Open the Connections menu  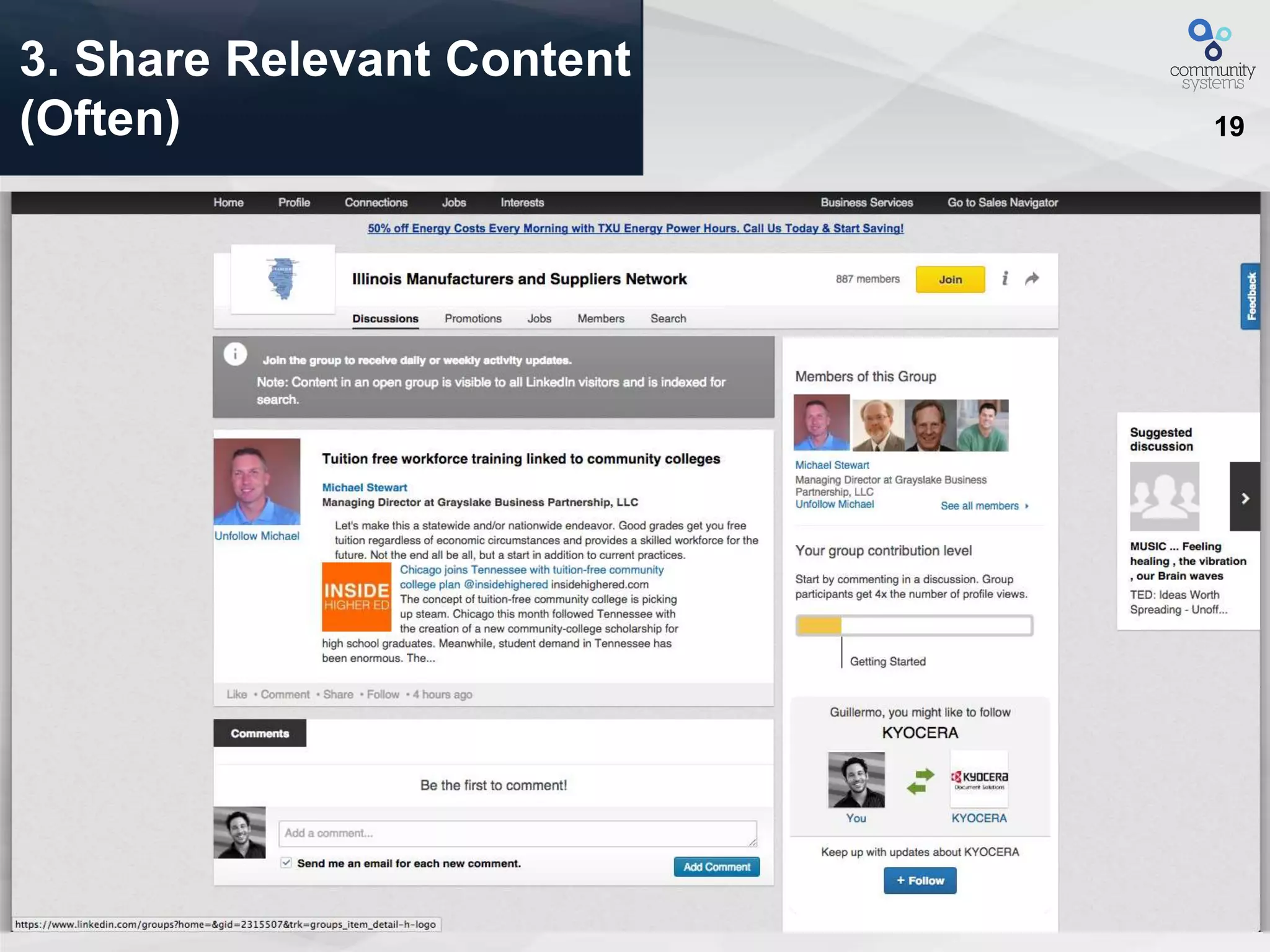[x=376, y=203]
